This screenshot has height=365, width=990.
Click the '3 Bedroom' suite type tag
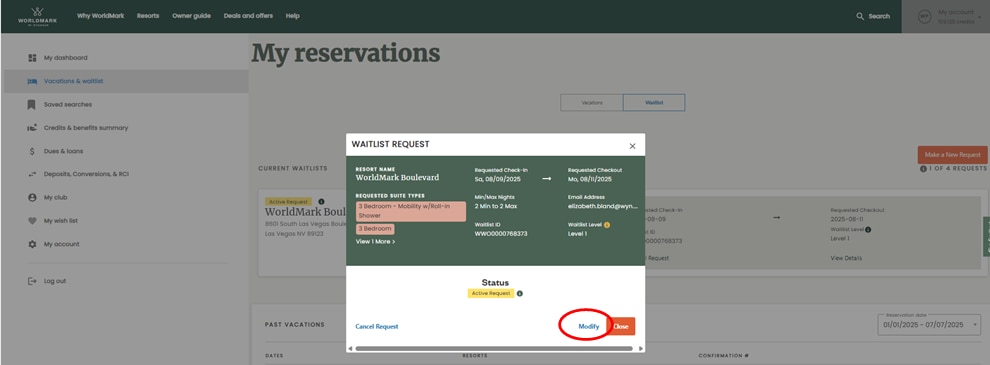point(375,229)
